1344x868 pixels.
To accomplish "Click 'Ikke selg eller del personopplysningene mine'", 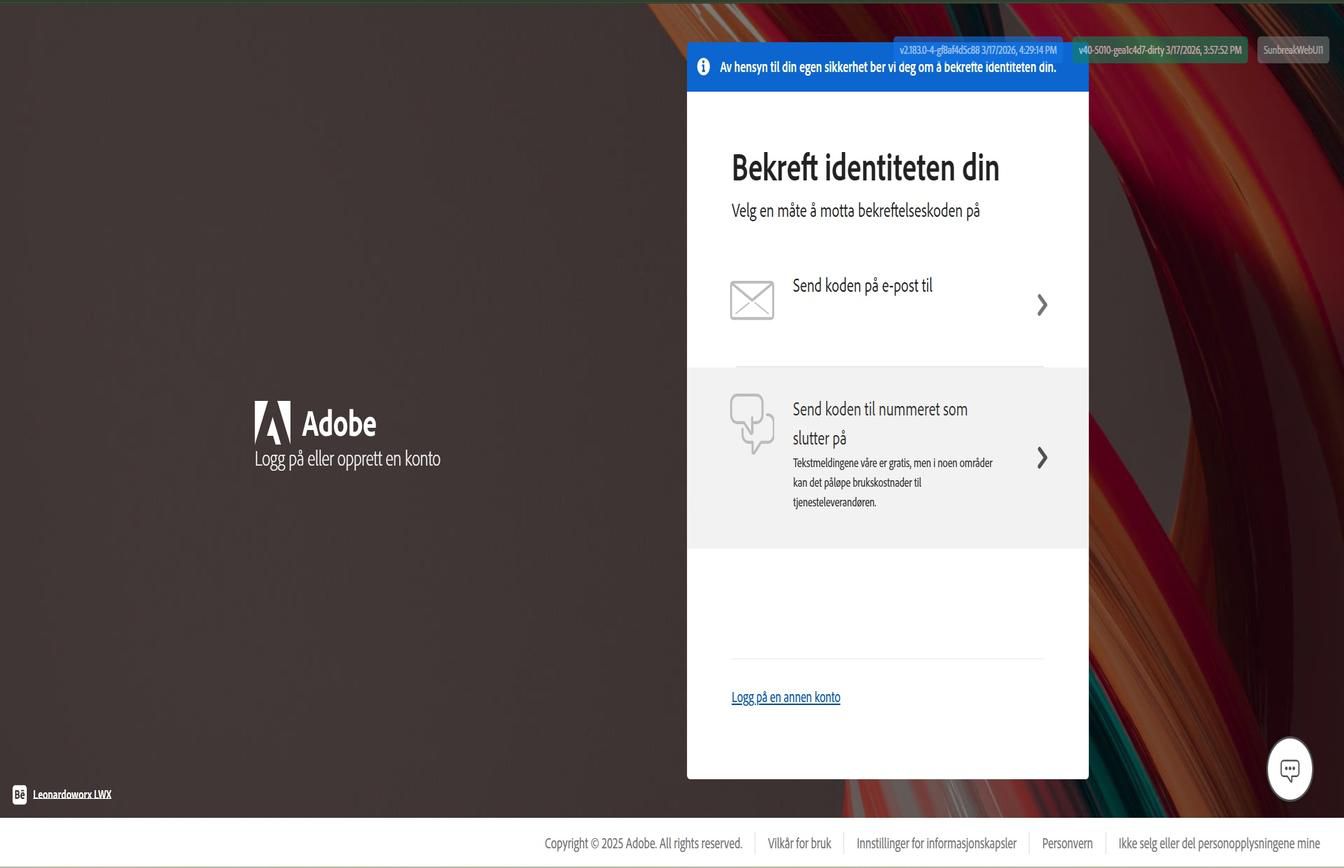I will click(x=1218, y=843).
